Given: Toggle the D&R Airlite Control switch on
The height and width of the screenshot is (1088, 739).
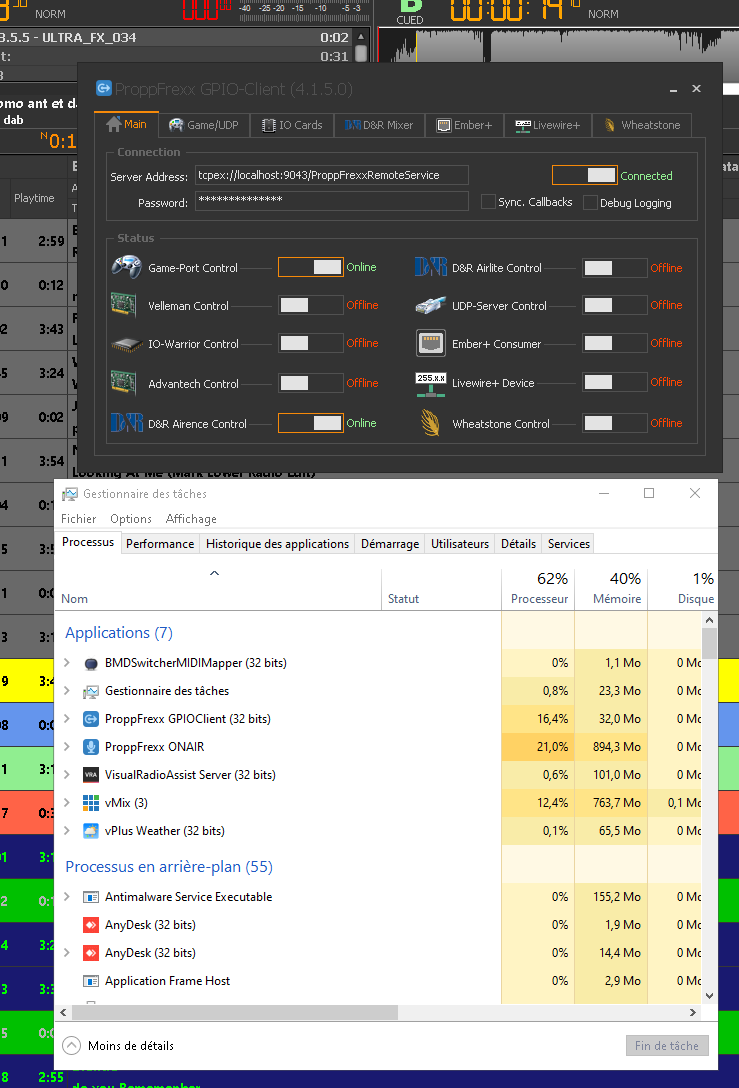Looking at the screenshot, I should pyautogui.click(x=615, y=268).
